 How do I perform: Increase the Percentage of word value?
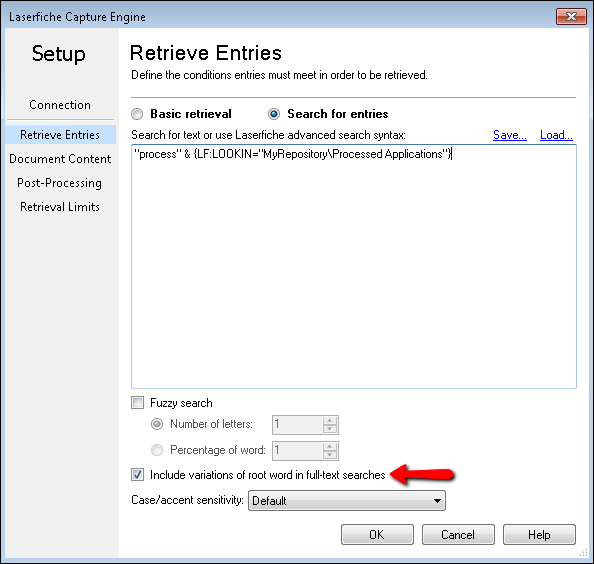click(x=330, y=446)
